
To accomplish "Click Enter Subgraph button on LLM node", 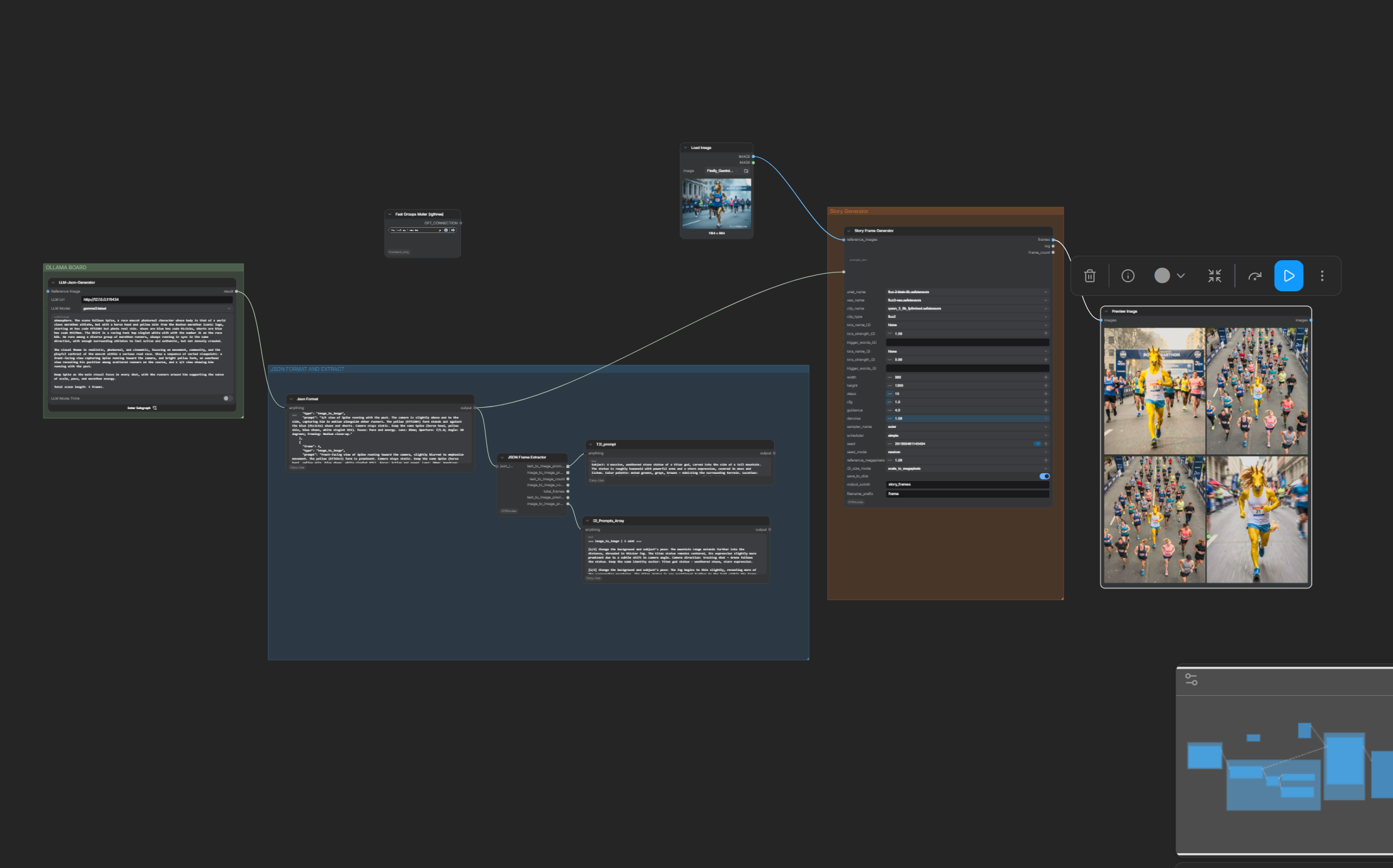I will (142, 408).
